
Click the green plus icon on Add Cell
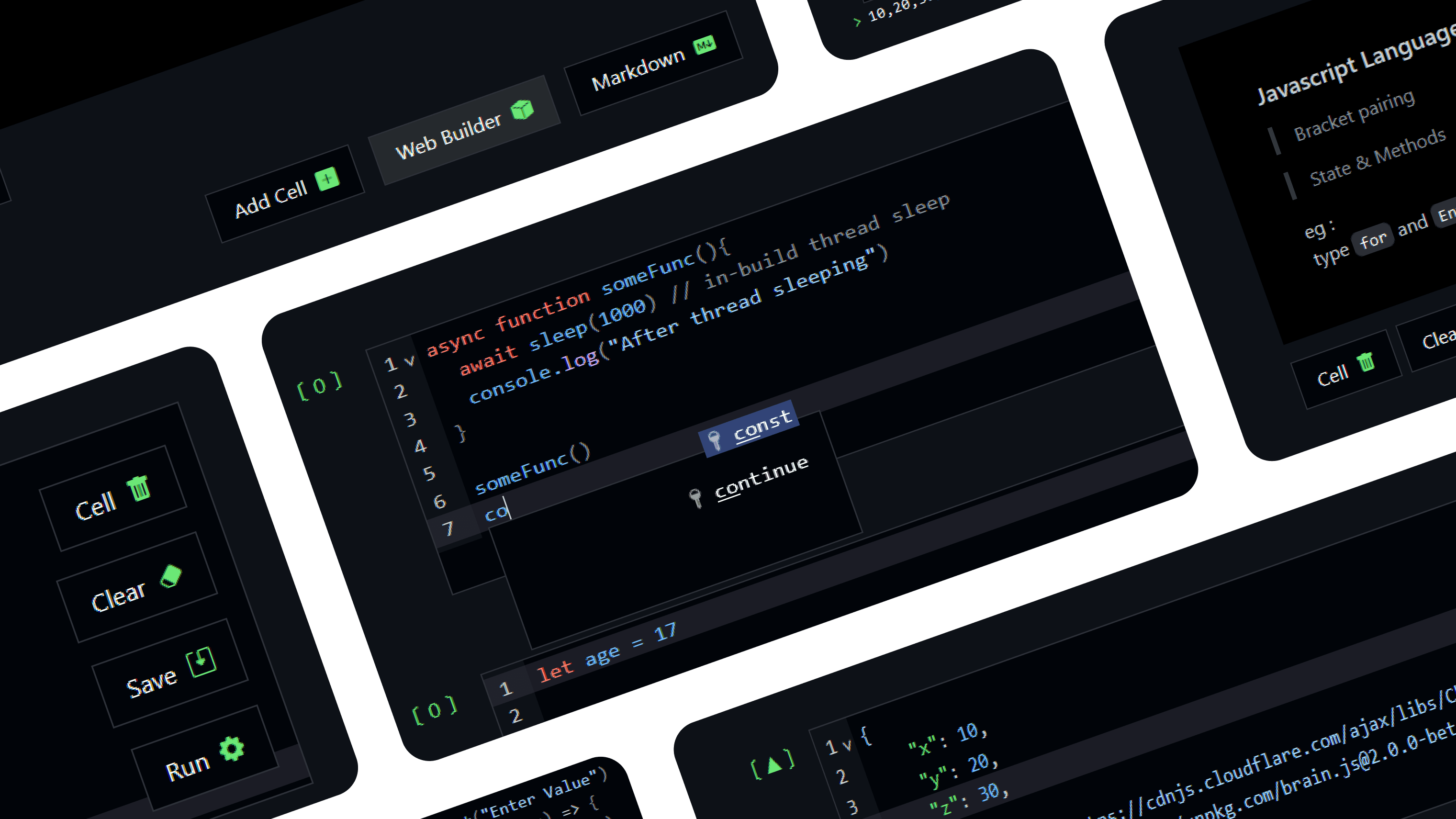point(327,180)
